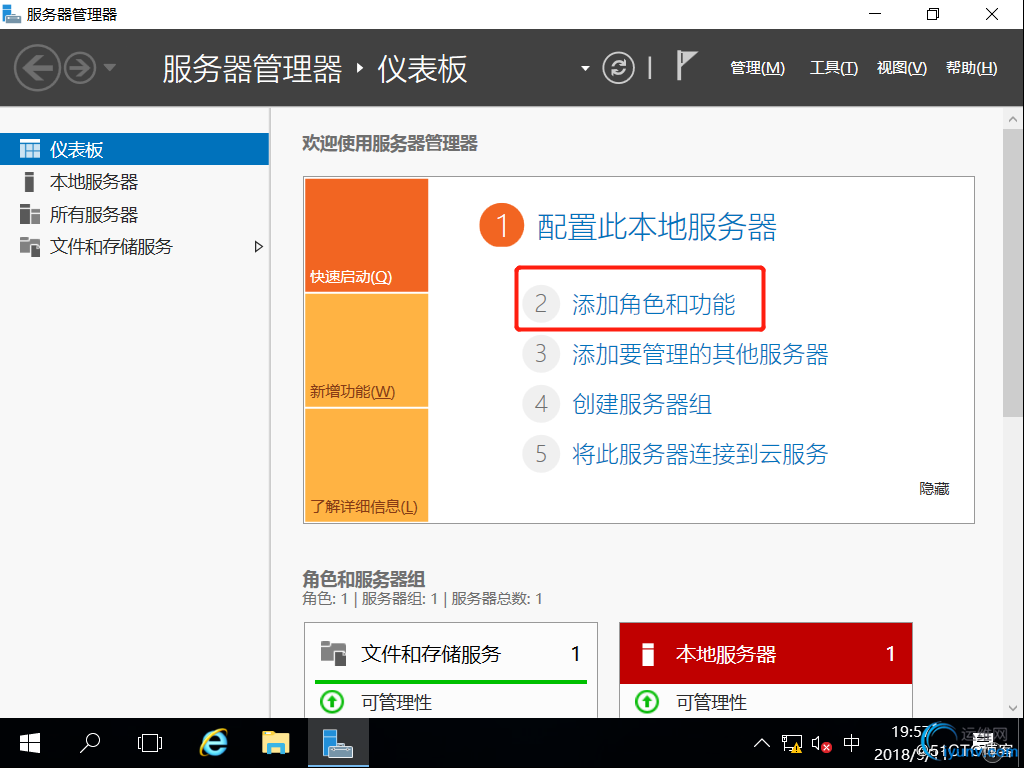
Task: Select the 了解详细信息(L) tile
Action: point(366,465)
